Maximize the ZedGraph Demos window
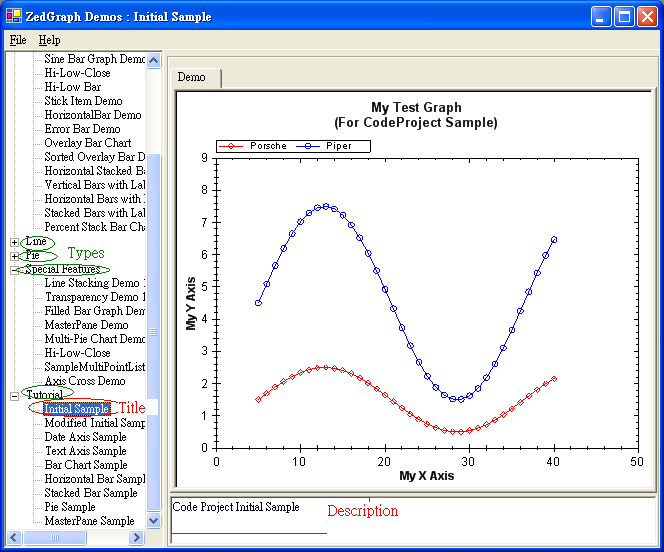664x552 pixels. [624, 17]
